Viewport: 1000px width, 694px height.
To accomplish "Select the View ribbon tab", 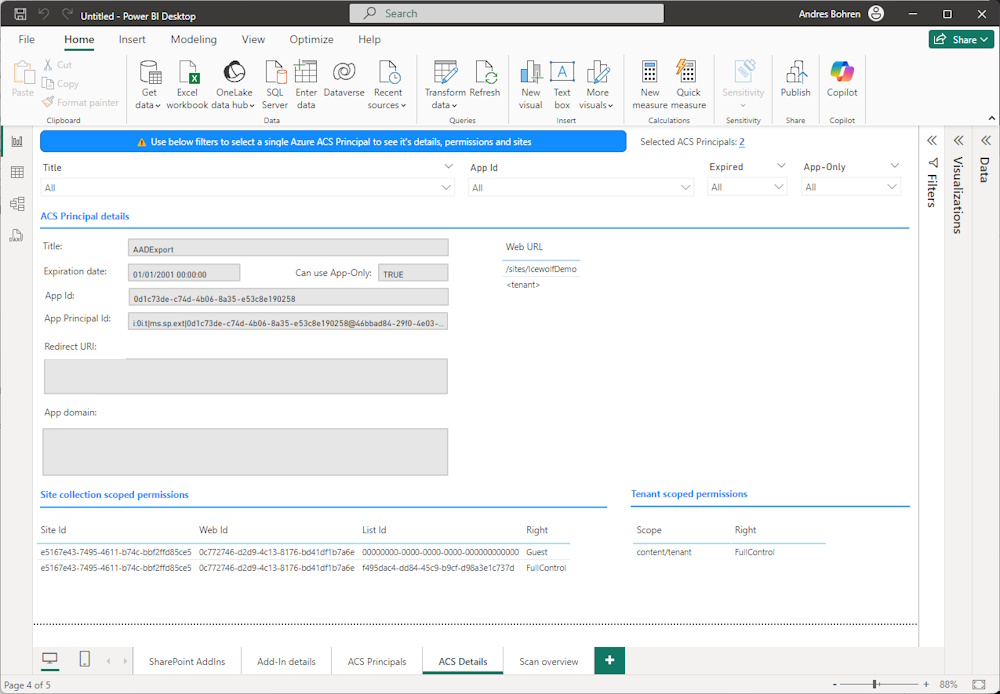I will point(253,40).
